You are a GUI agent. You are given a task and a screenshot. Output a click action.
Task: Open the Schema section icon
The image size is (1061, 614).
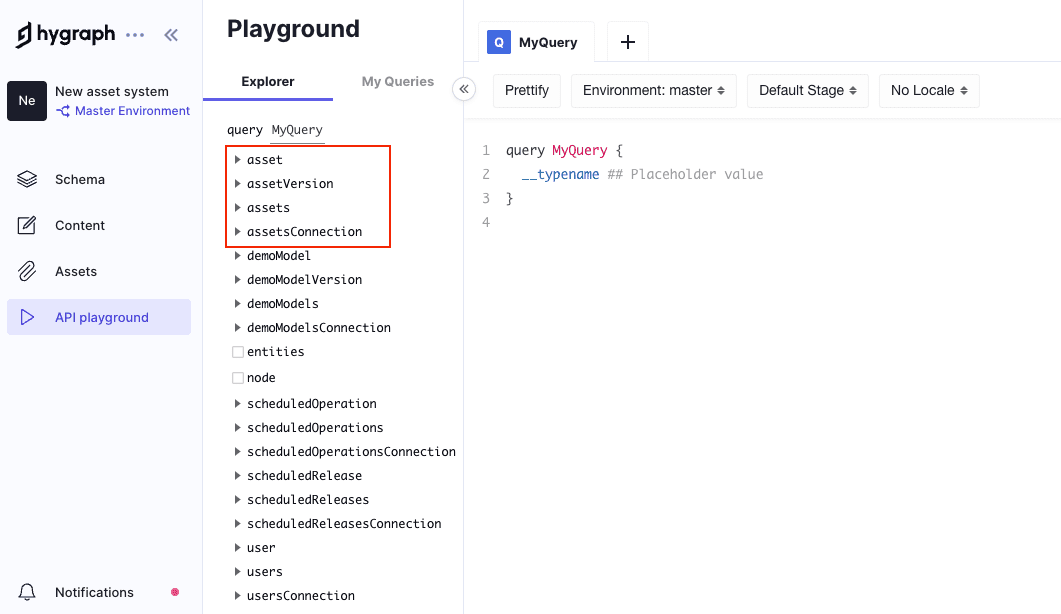[27, 179]
